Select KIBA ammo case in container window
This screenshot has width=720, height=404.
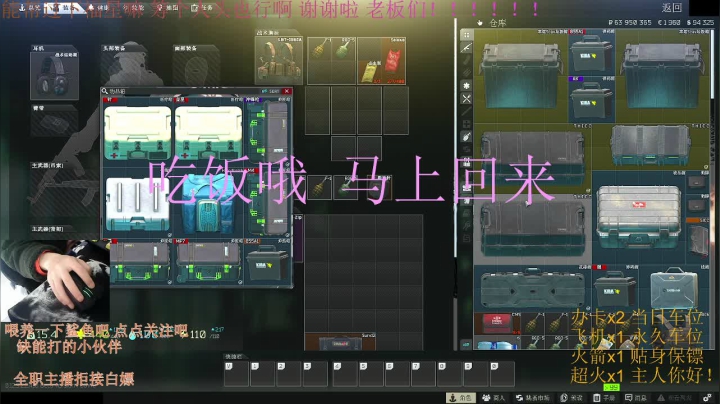pos(268,263)
